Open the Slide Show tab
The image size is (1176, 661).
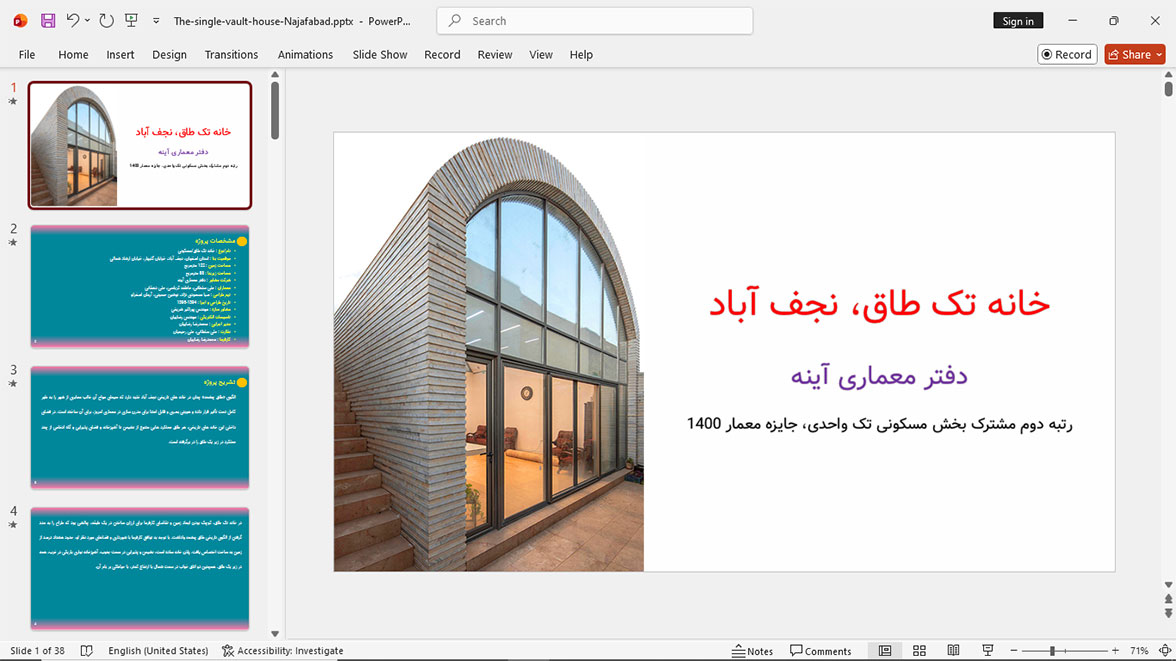380,55
